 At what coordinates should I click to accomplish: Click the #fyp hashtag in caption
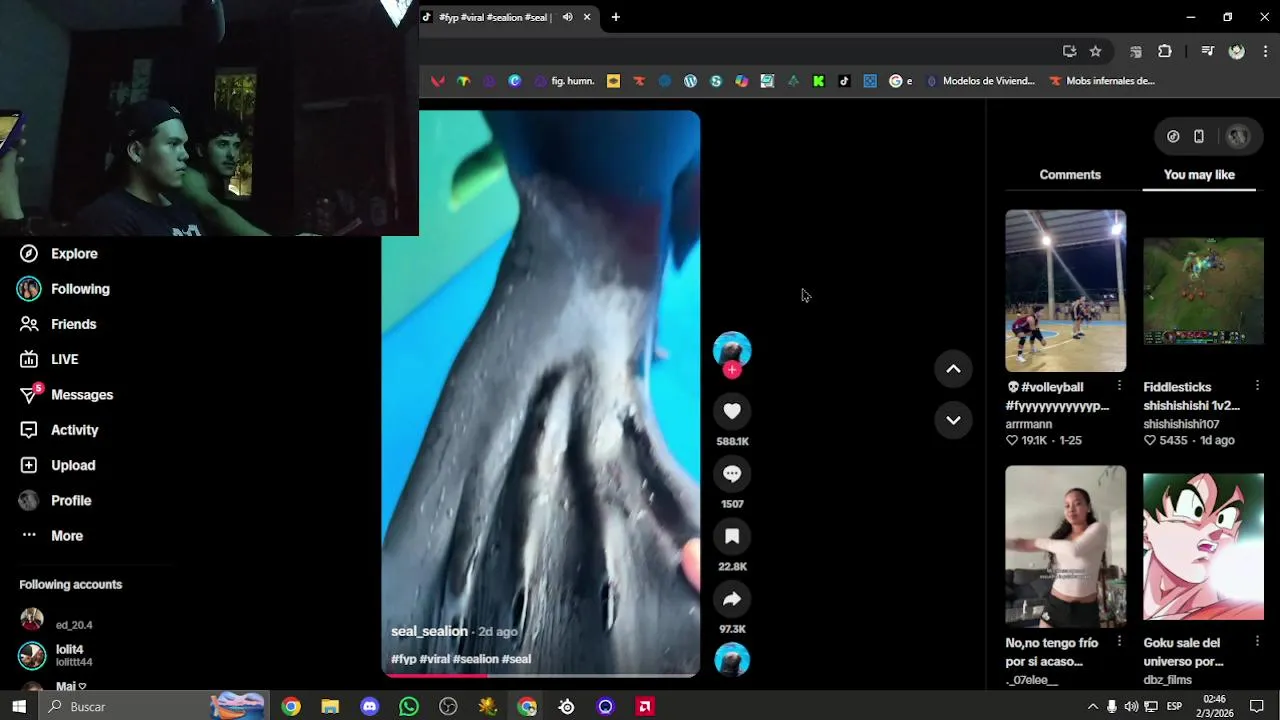(x=403, y=659)
